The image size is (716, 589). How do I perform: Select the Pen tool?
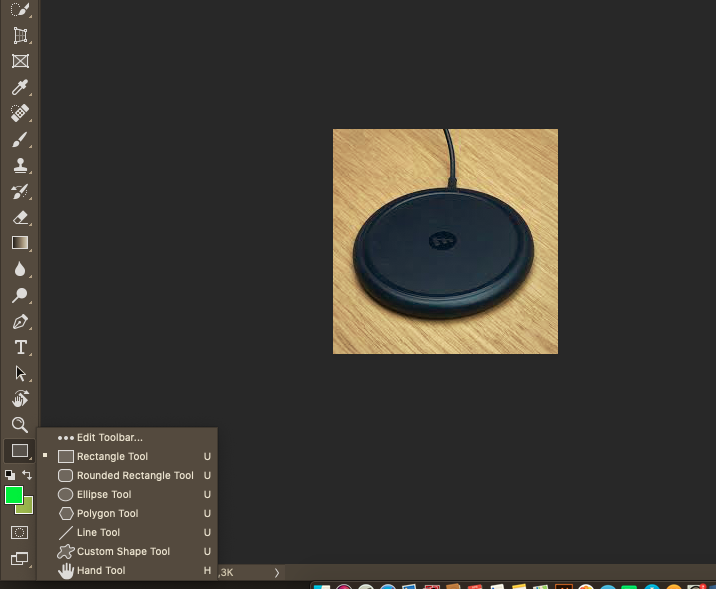click(x=20, y=321)
